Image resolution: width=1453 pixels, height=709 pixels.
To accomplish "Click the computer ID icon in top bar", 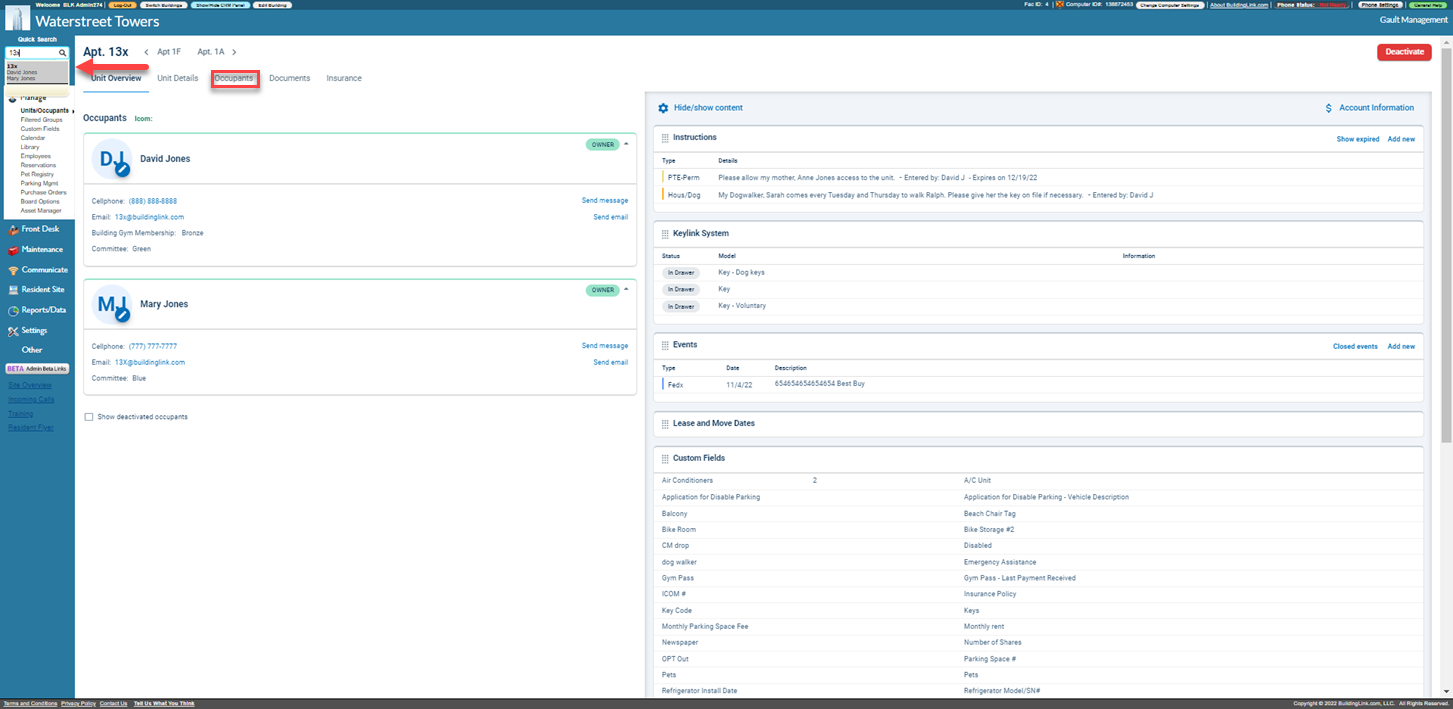I will (x=1059, y=5).
